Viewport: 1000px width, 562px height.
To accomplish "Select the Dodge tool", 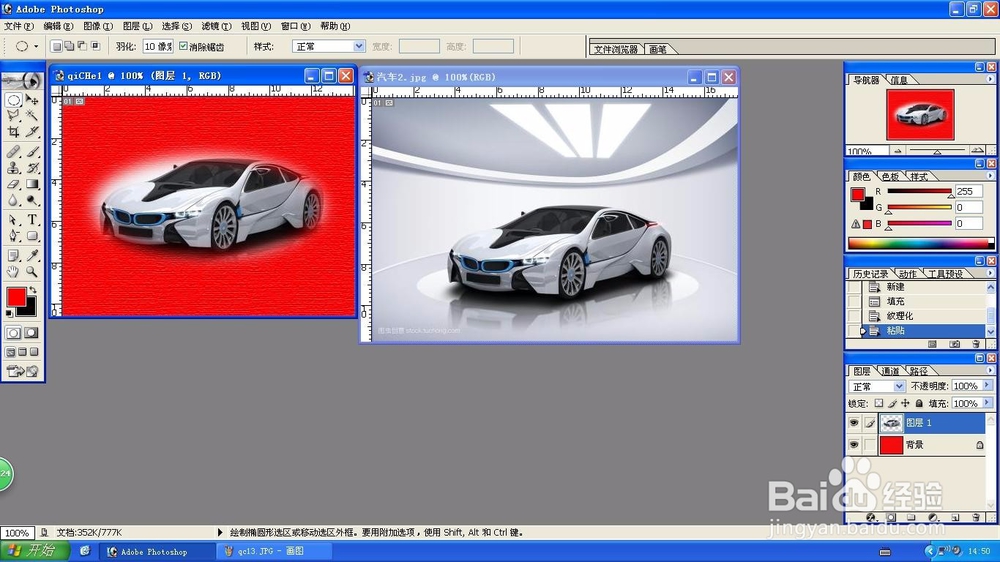I will (x=32, y=200).
